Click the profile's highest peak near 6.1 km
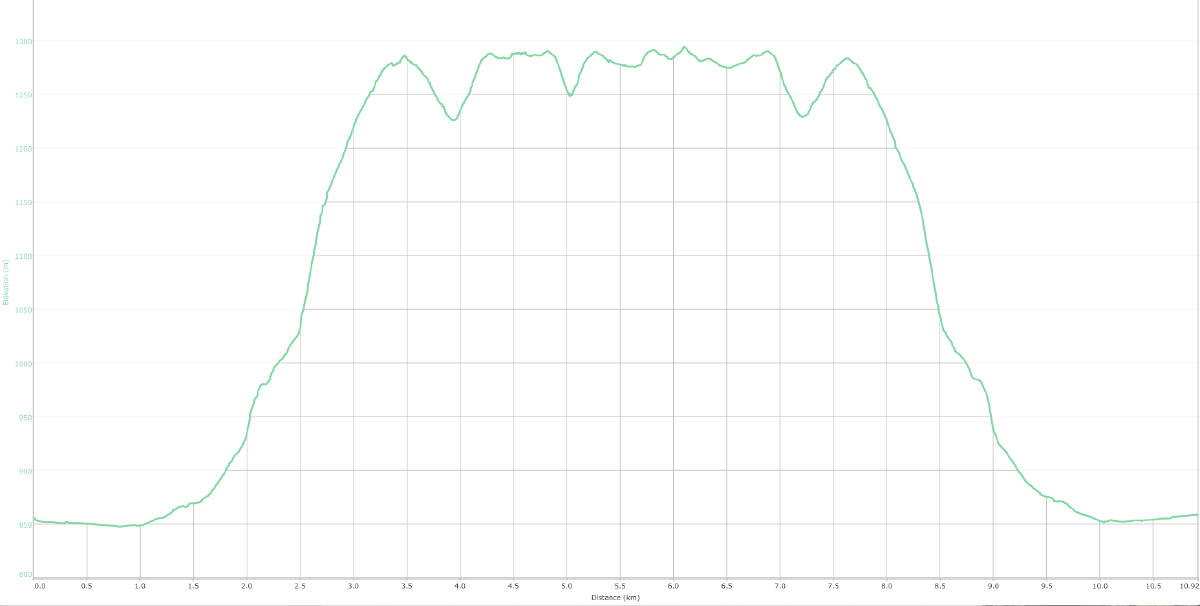Image resolution: width=1200 pixels, height=606 pixels. click(684, 47)
